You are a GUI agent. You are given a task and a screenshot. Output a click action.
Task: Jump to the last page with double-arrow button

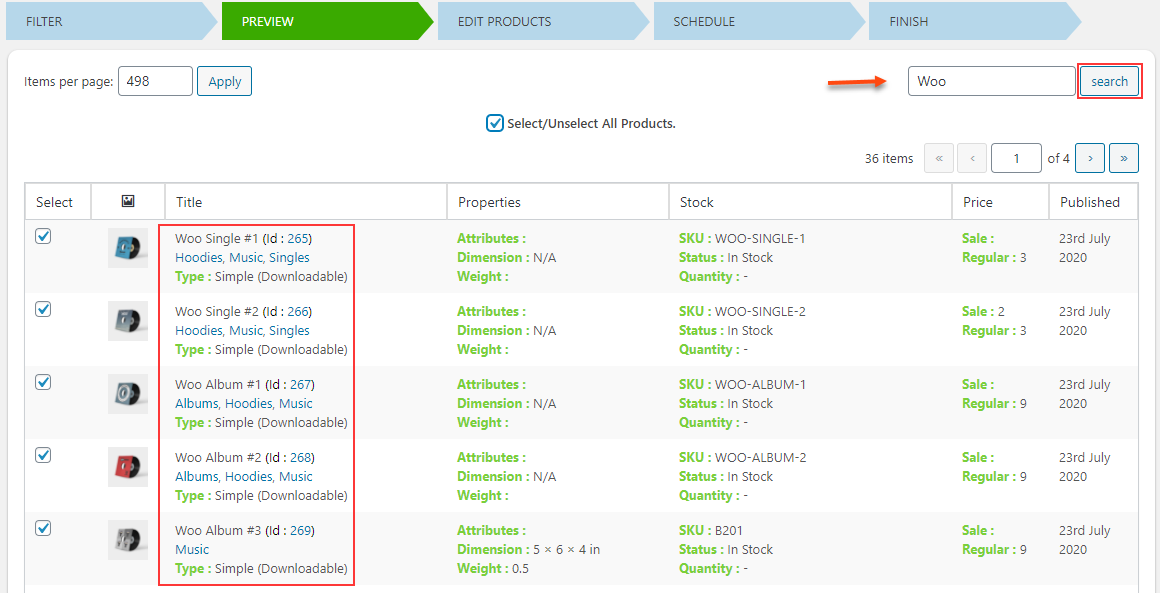[1124, 158]
